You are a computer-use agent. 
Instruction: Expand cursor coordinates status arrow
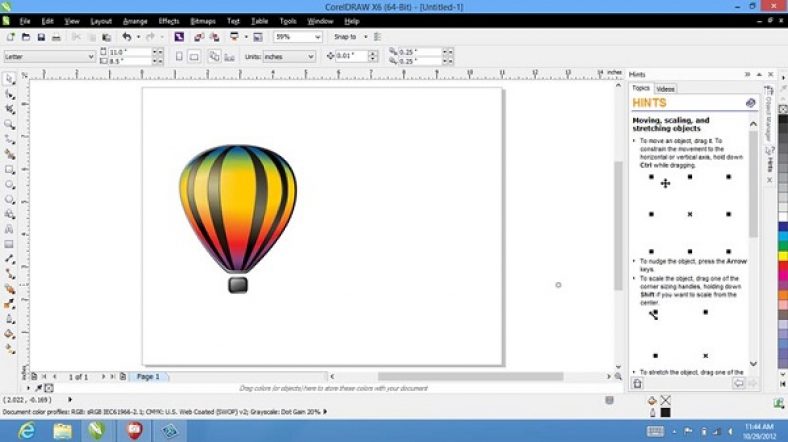[70, 400]
